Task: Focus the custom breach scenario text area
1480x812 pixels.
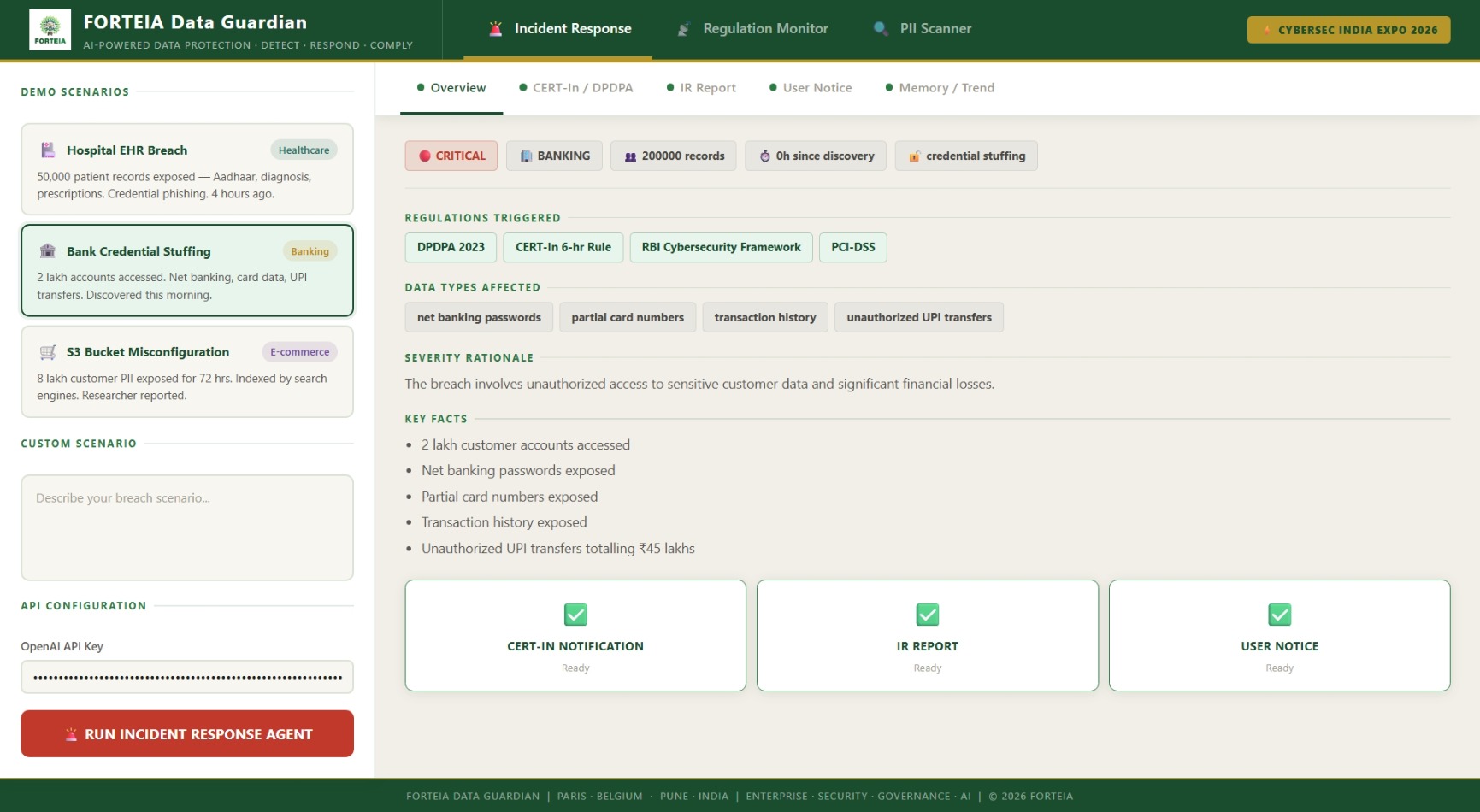Action: click(x=187, y=527)
